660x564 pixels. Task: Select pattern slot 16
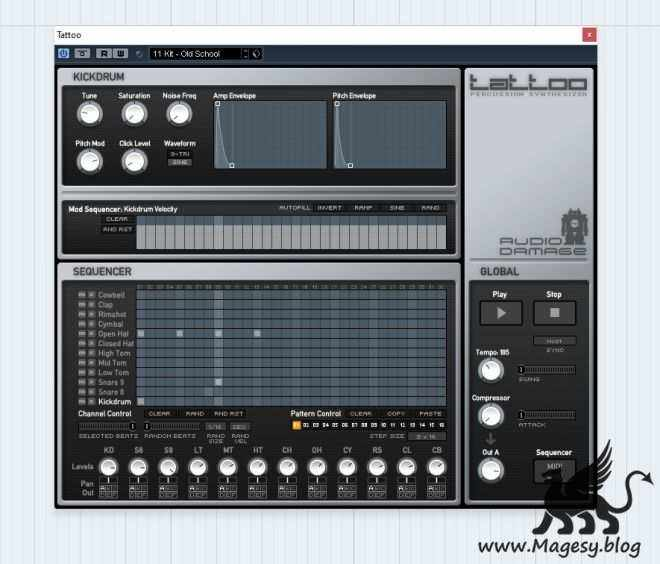[x=442, y=426]
